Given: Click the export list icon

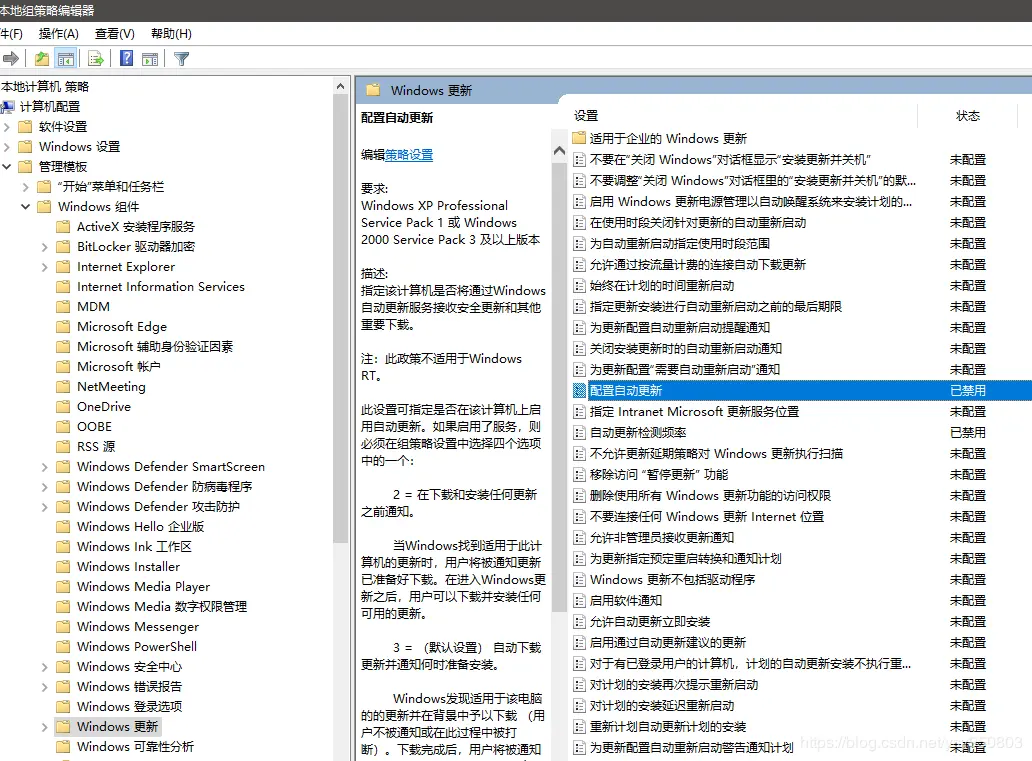Looking at the screenshot, I should click(x=95, y=58).
